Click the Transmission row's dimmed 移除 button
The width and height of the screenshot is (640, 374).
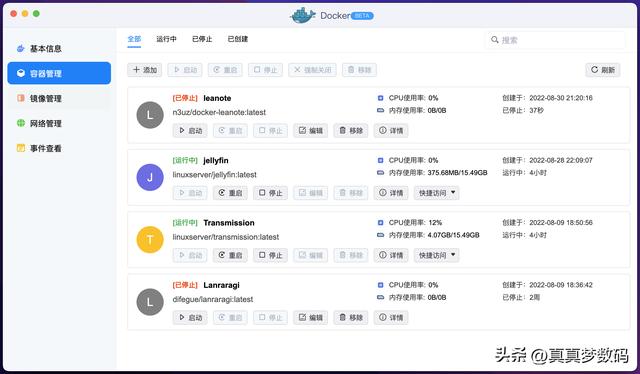click(351, 255)
